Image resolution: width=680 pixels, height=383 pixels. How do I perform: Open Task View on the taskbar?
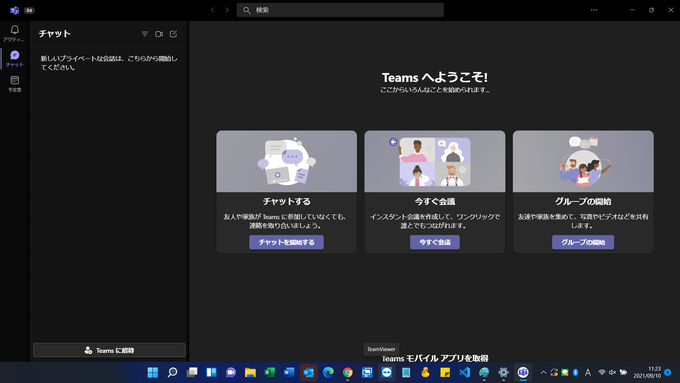192,372
